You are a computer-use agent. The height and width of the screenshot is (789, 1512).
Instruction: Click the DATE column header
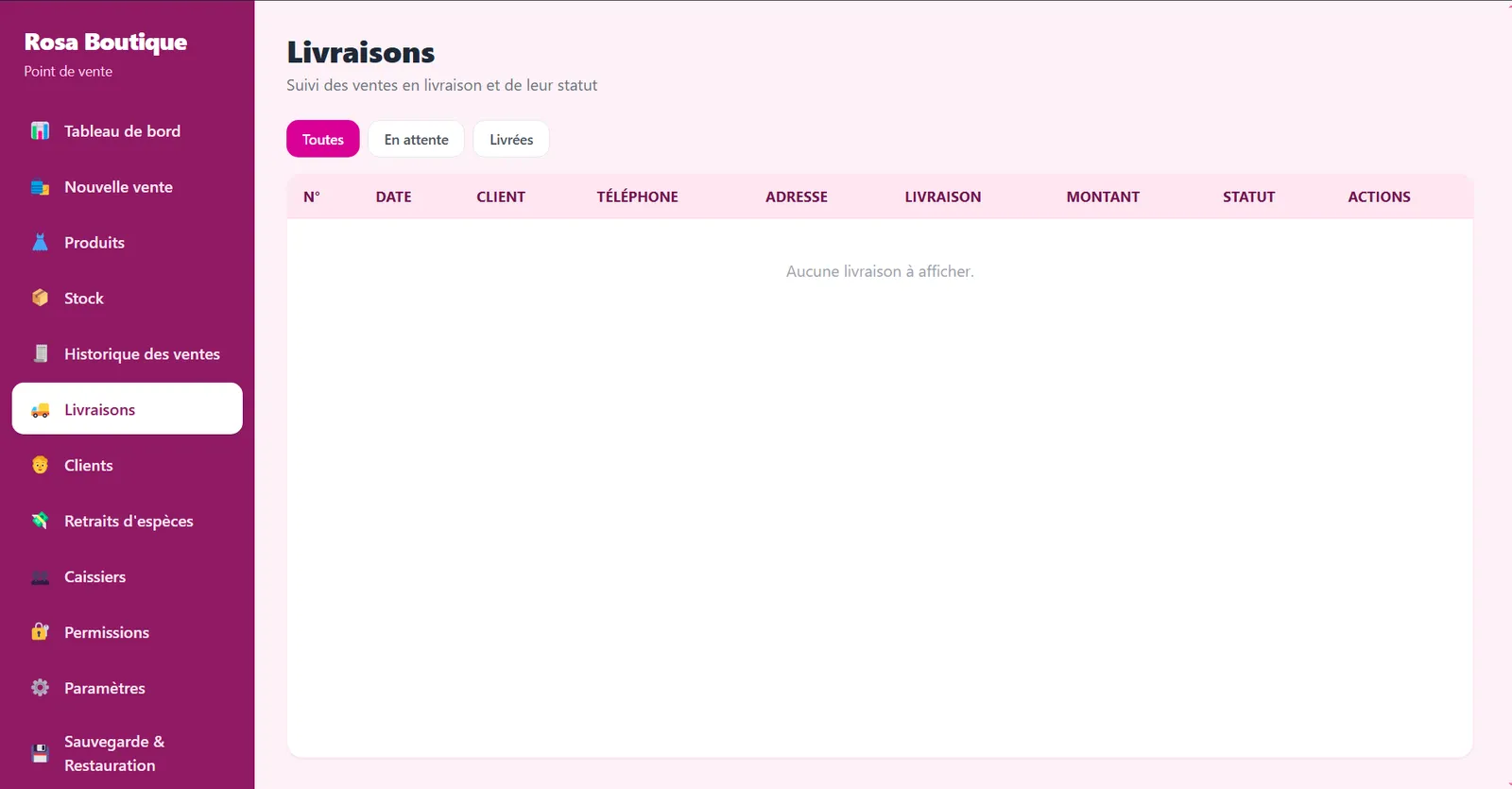click(x=393, y=197)
